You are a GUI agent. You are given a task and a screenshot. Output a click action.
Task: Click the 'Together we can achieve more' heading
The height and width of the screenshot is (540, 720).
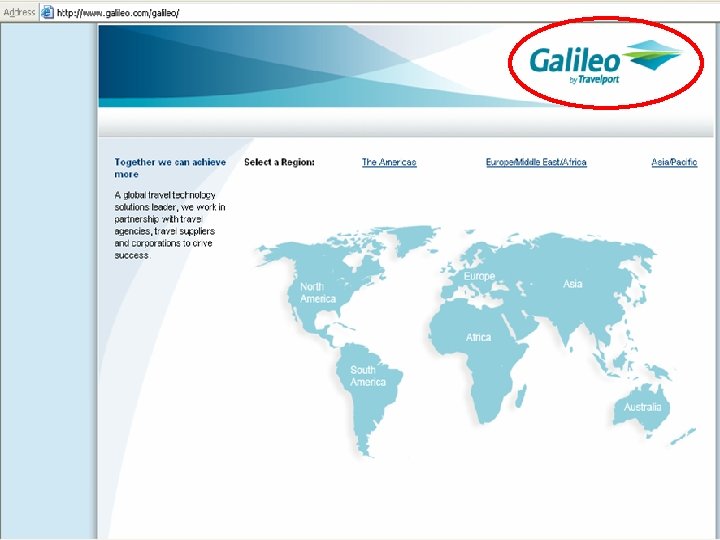click(x=170, y=168)
